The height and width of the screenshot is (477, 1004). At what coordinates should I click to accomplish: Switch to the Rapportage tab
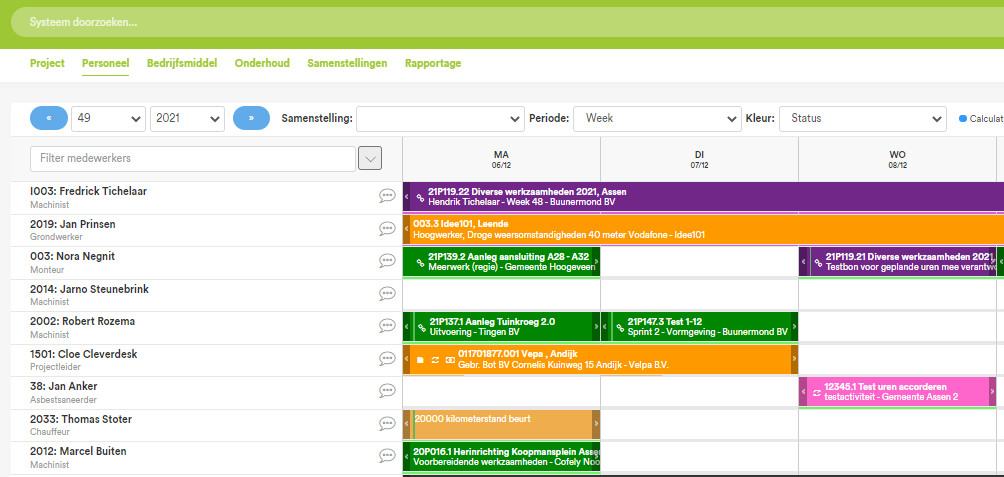tap(433, 63)
